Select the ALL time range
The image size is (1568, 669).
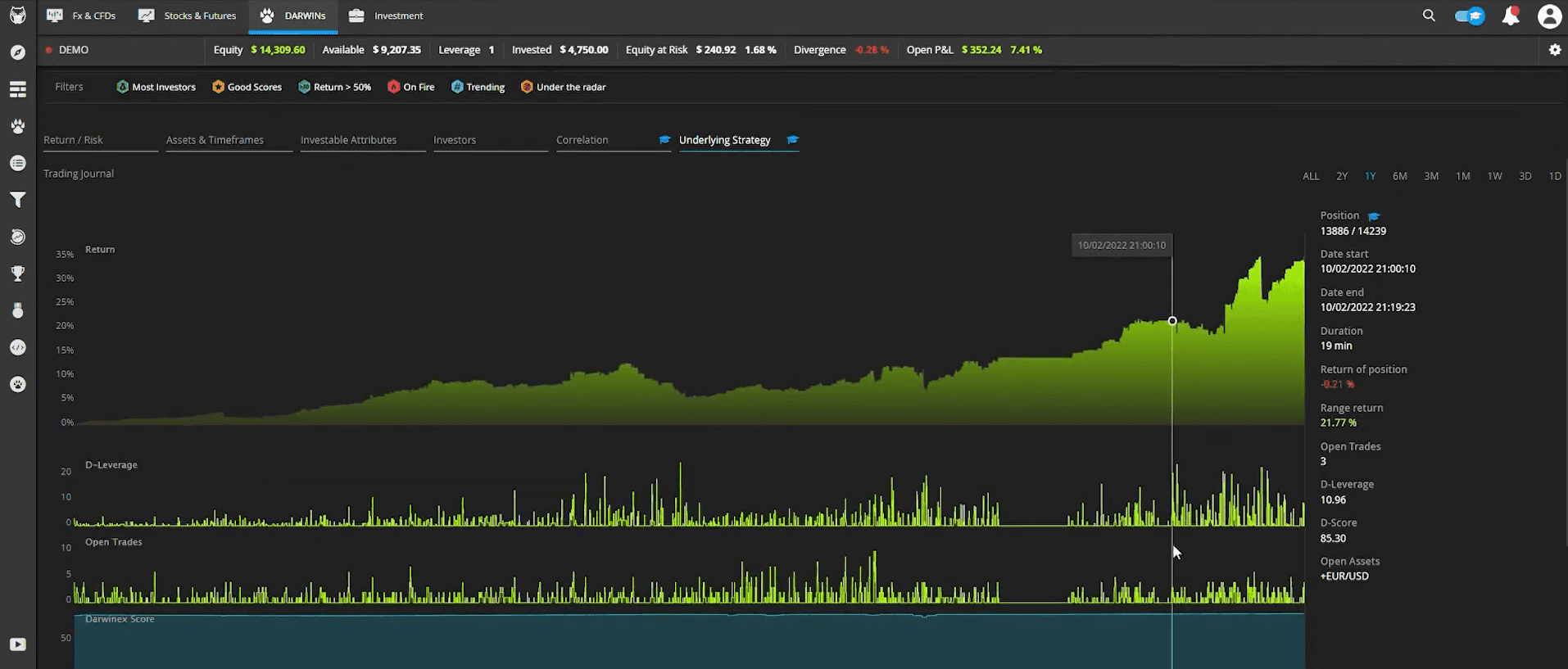coord(1311,176)
